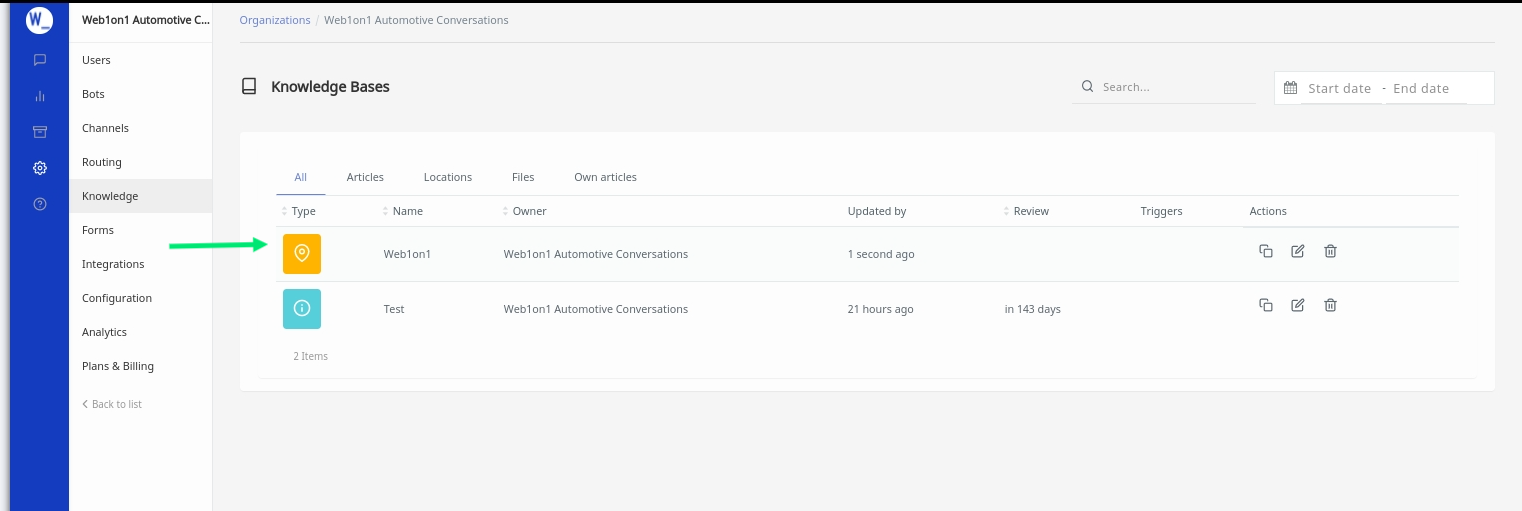
Task: Open Channels in the sidebar
Action: pos(141,128)
